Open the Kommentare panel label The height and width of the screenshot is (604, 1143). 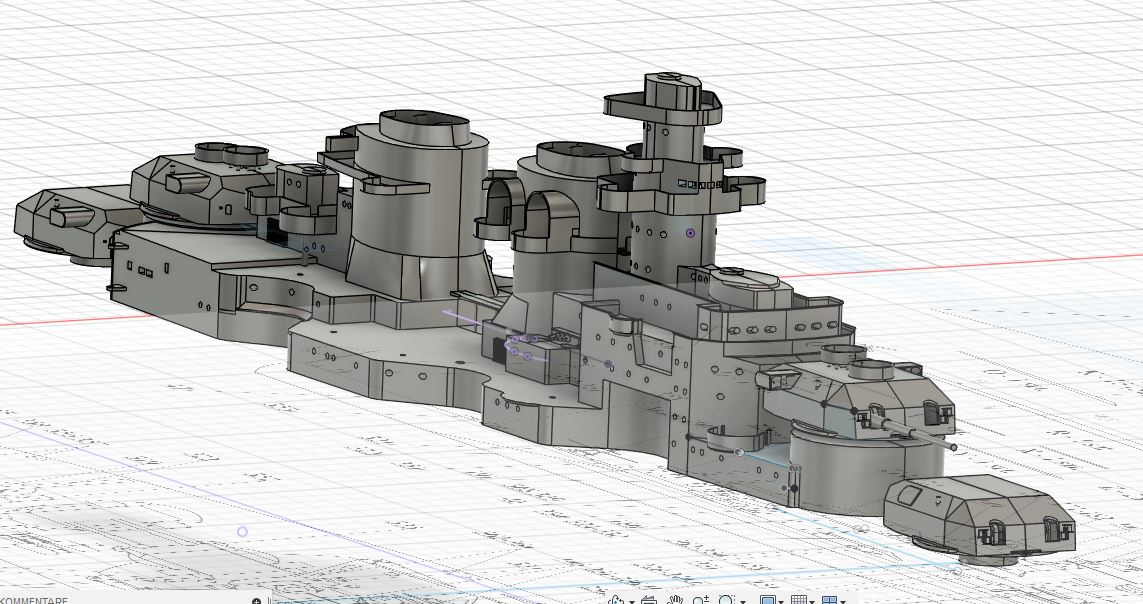click(34, 600)
